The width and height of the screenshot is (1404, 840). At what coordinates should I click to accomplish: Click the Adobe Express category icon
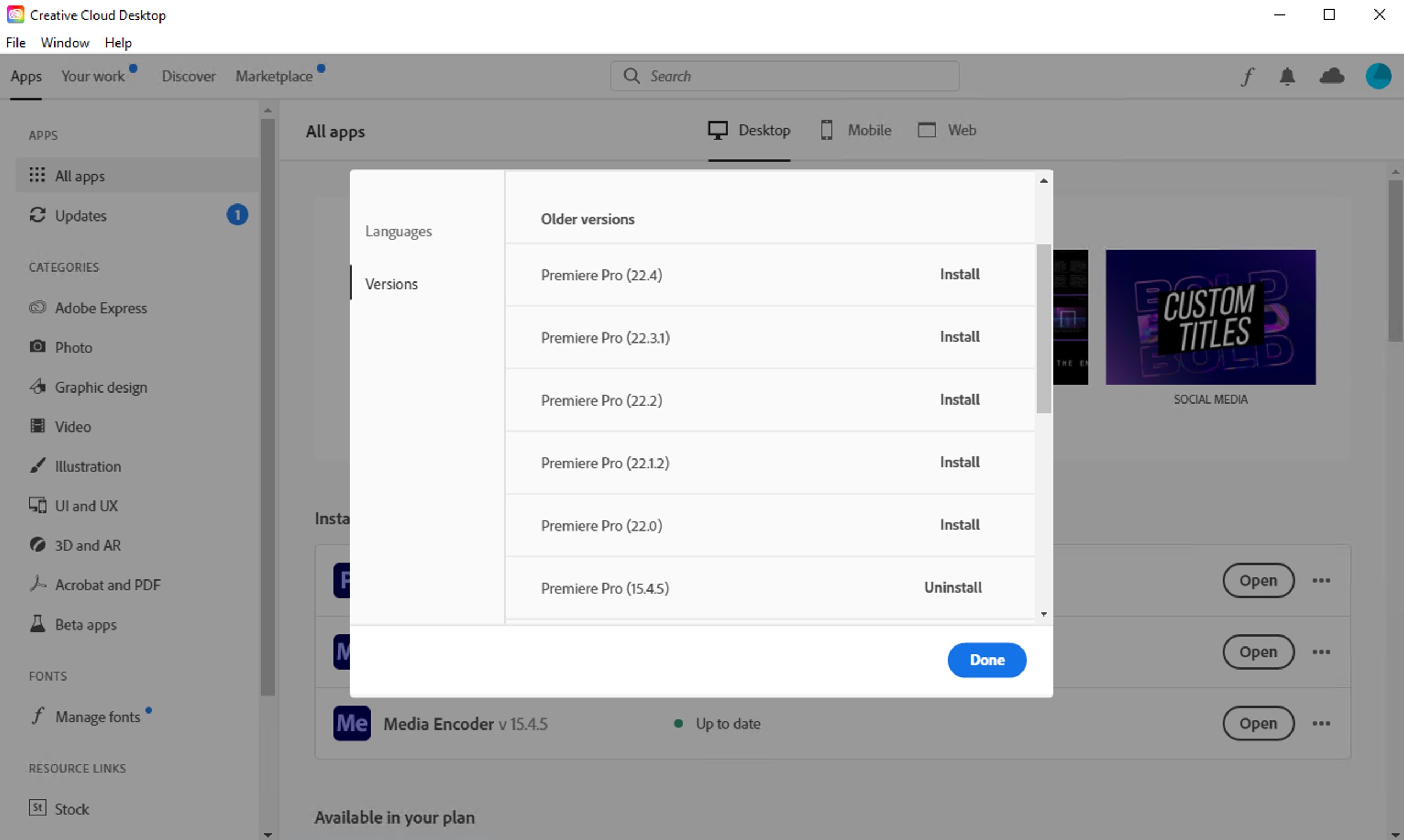point(37,307)
